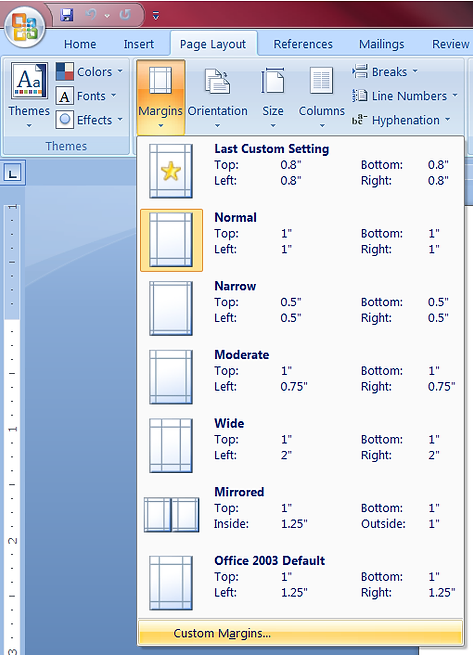Click the Themes dropdown arrow under label
Screen dimensions: 473x655
click(29, 125)
